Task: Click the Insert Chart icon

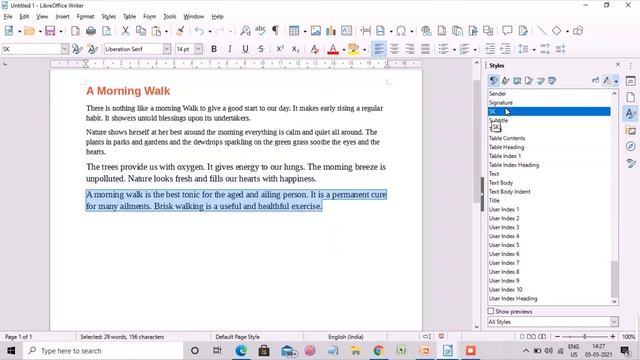Action: pyautogui.click(x=331, y=31)
